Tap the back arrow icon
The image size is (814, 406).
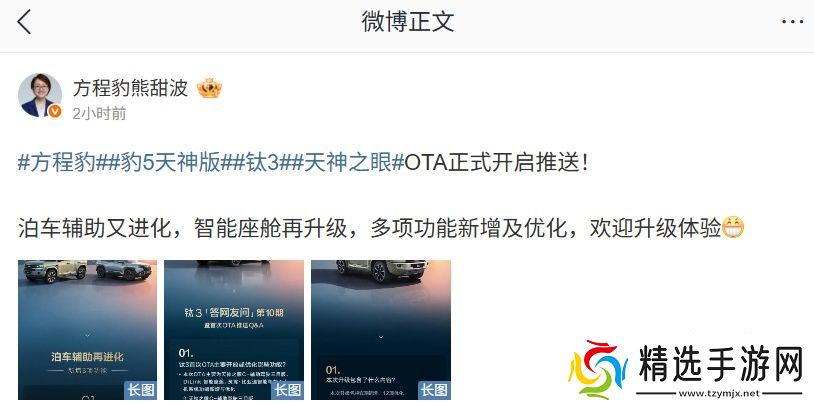pos(24,22)
